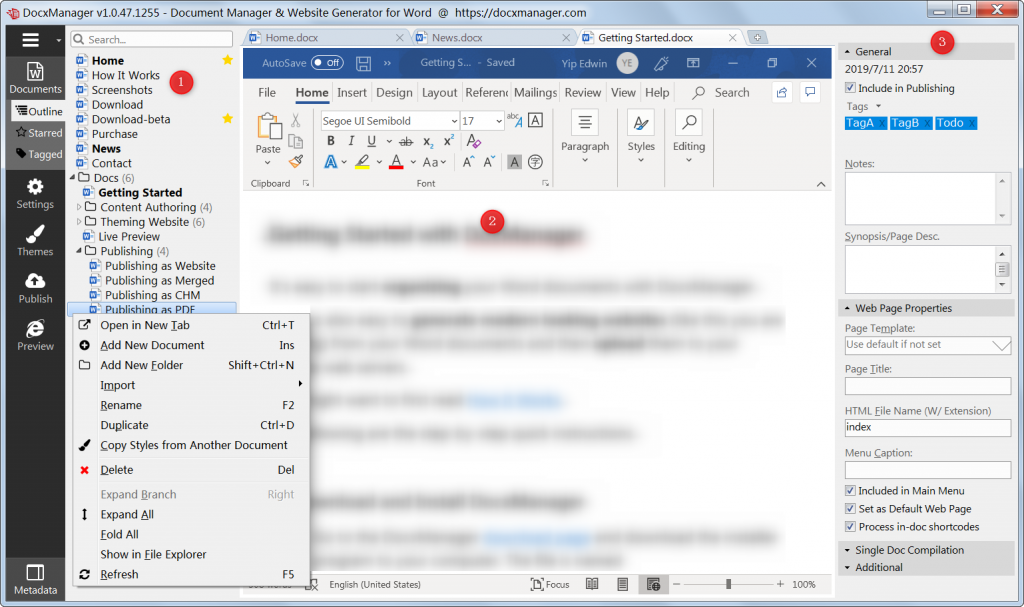This screenshot has height=607, width=1024.
Task: Open the Change Case Aa button
Action: [x=434, y=161]
